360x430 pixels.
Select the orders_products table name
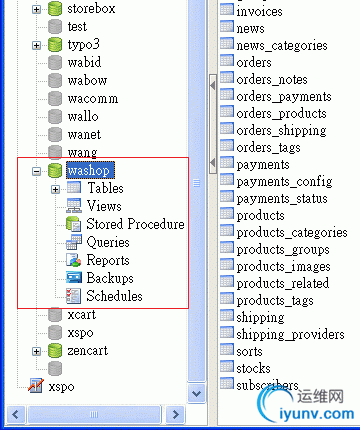tap(281, 114)
